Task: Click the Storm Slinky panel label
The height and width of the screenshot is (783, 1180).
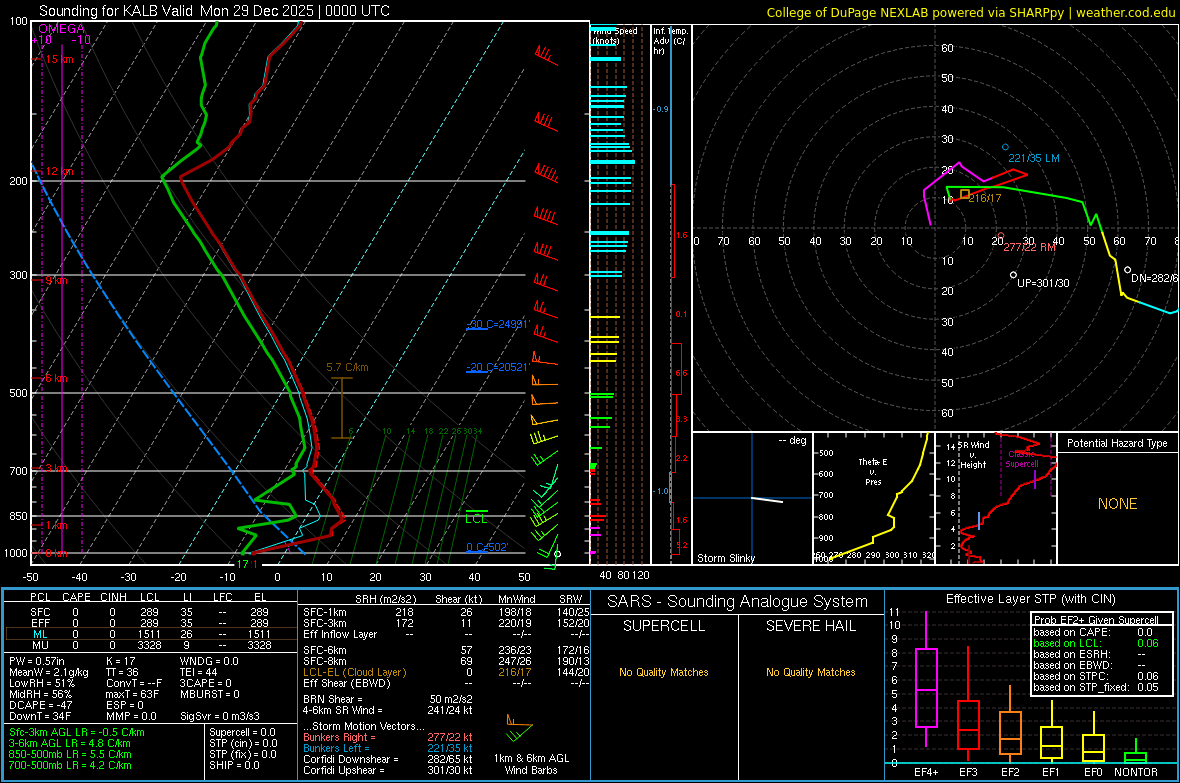Action: tap(725, 558)
